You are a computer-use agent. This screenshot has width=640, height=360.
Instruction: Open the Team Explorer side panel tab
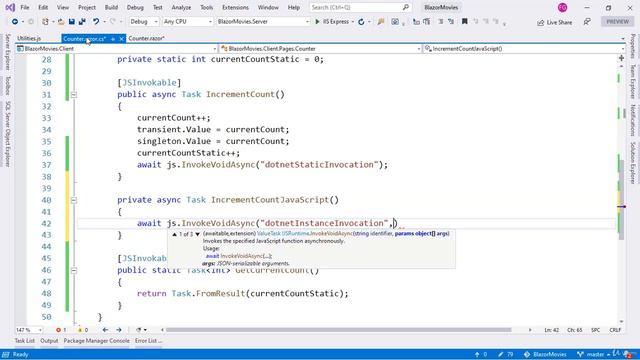pos(633,82)
